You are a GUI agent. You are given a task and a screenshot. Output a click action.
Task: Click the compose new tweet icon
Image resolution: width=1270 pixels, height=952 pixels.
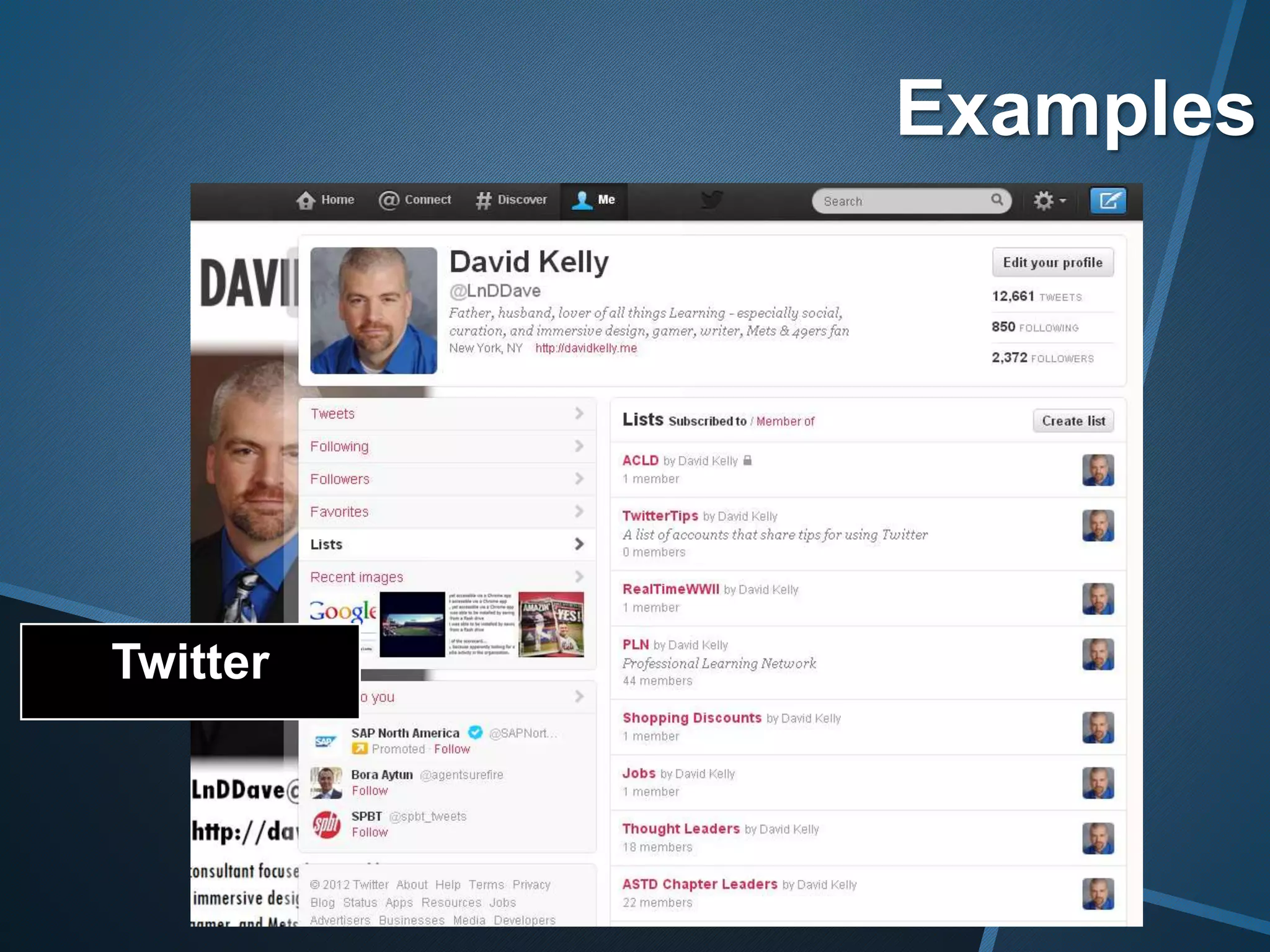1108,200
